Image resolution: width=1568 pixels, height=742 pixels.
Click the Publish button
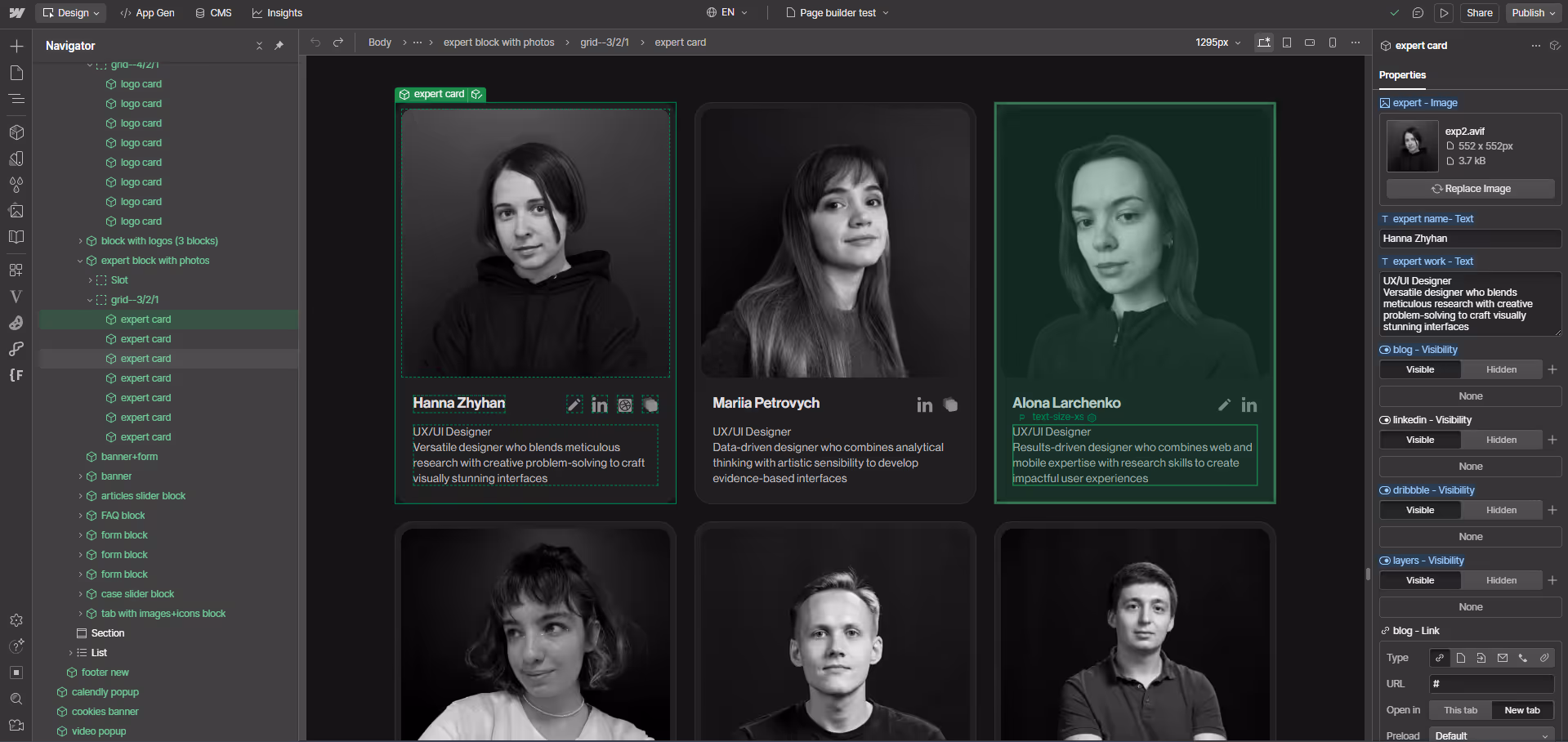[x=1534, y=13]
